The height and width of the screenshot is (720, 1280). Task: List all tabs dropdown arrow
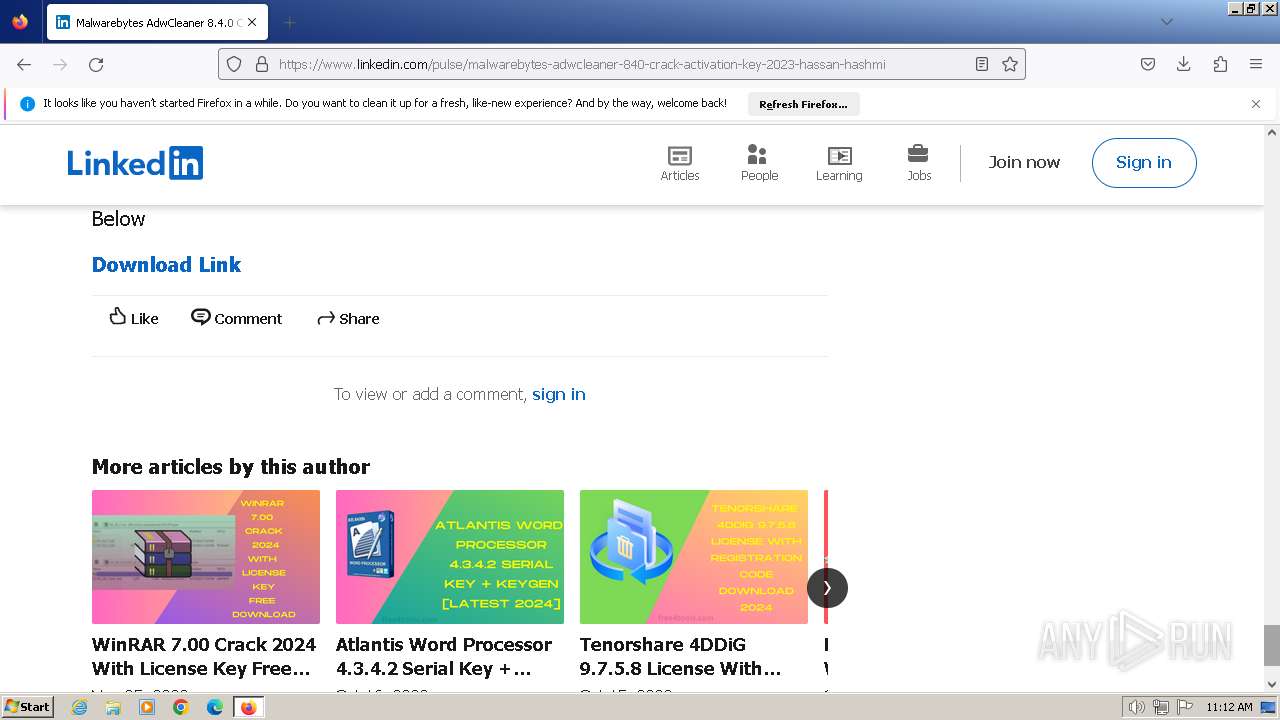(1166, 22)
